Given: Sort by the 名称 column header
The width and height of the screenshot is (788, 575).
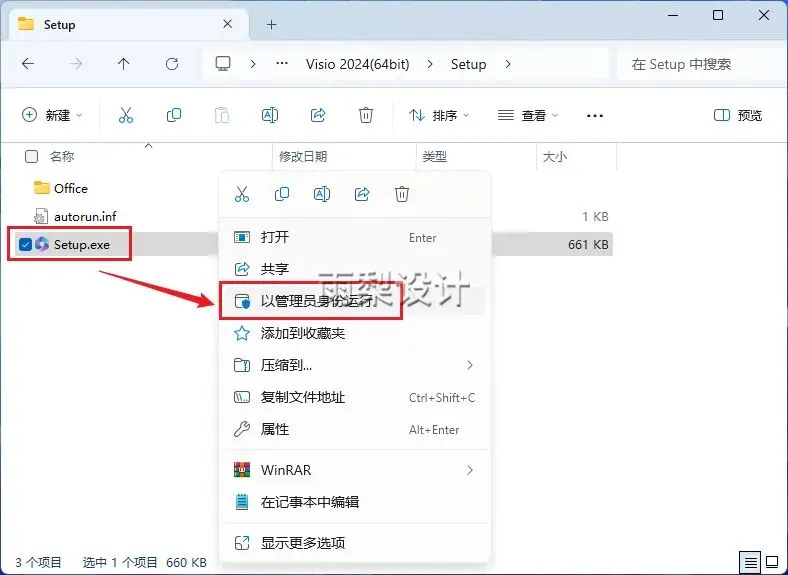Looking at the screenshot, I should [x=62, y=157].
